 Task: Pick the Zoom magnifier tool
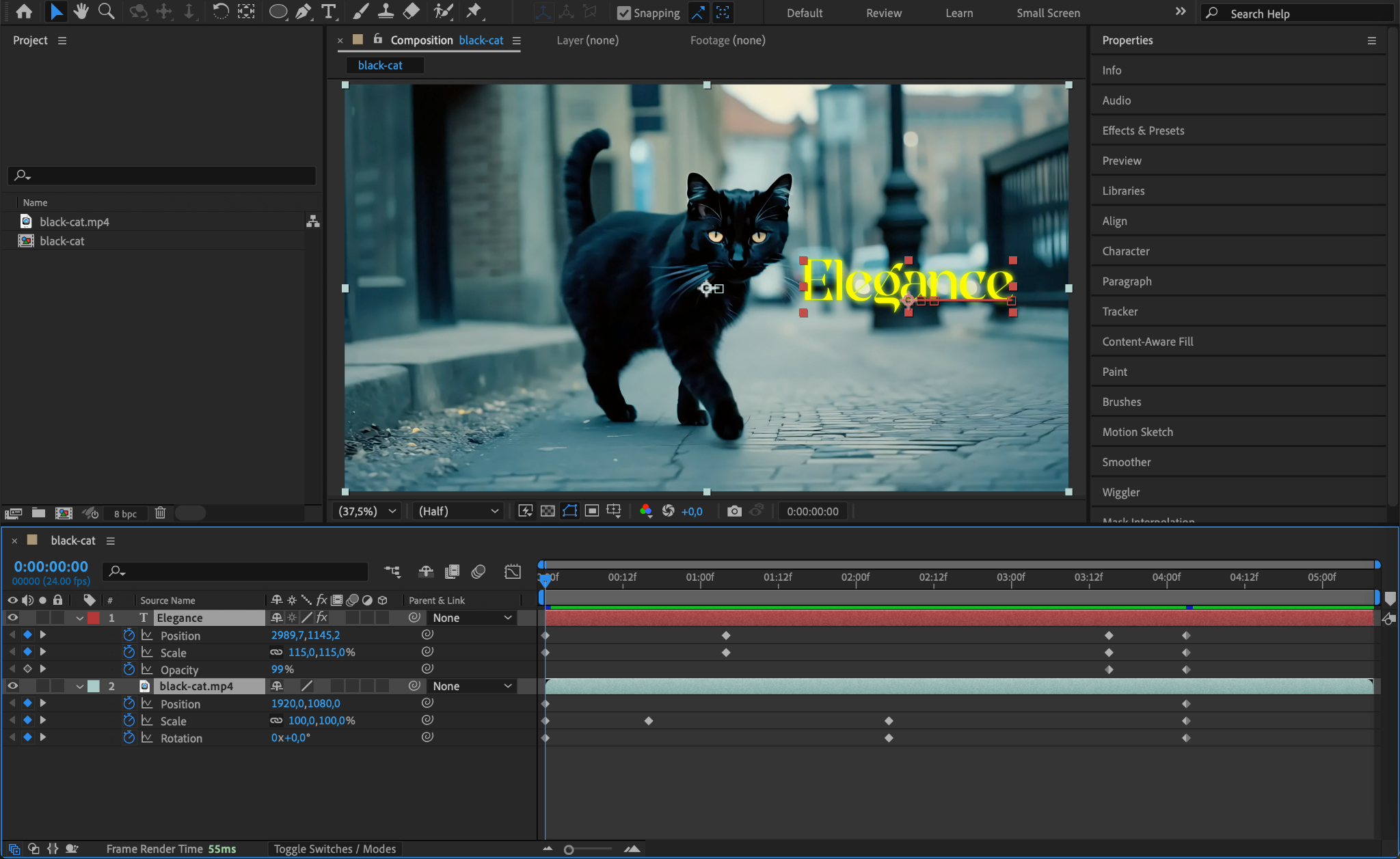pyautogui.click(x=106, y=12)
